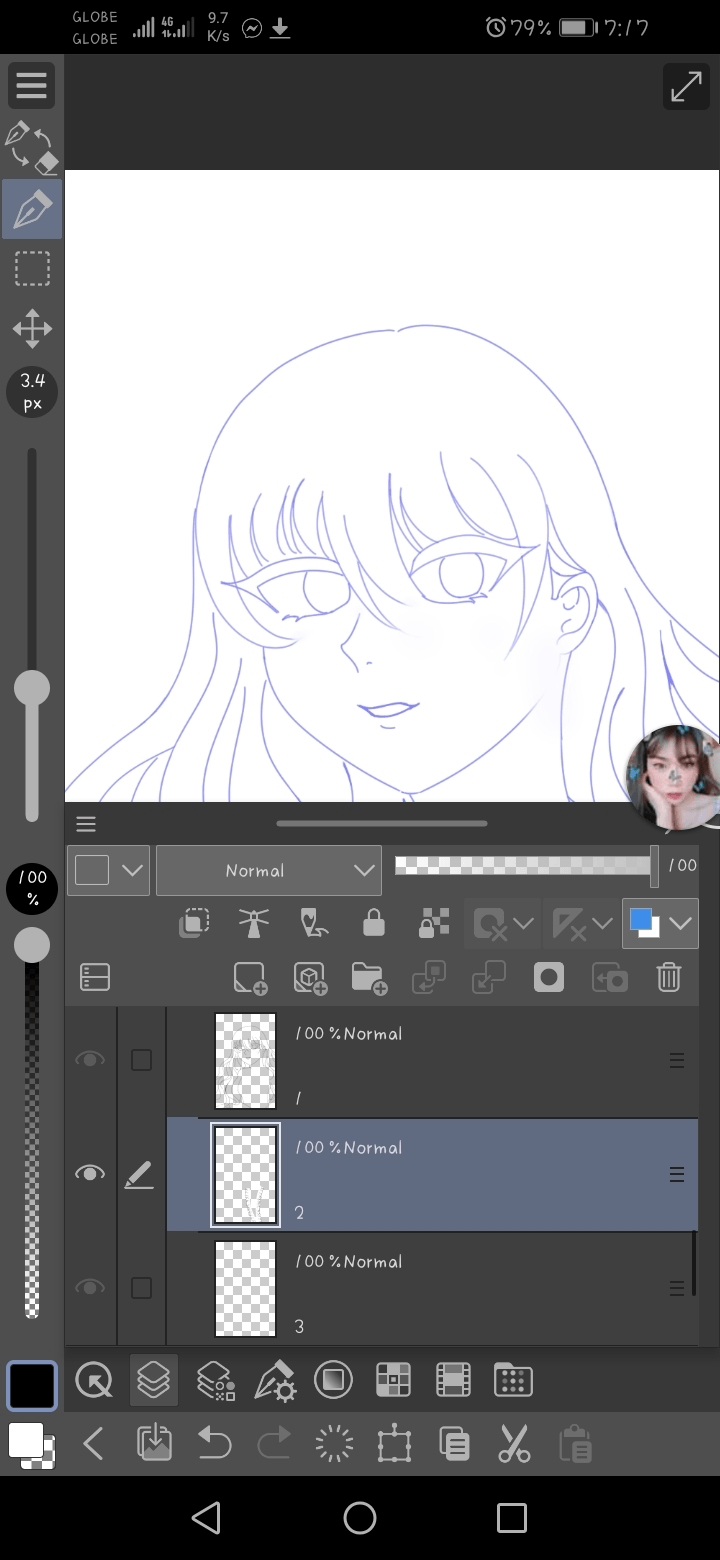Create a new layer folder
720x1560 pixels.
[x=369, y=978]
